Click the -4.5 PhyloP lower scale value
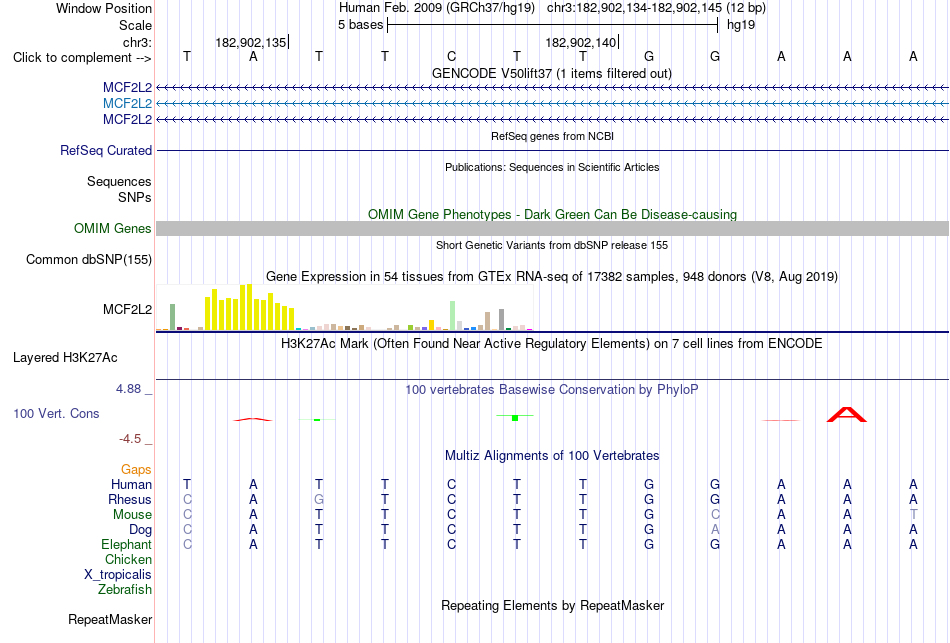This screenshot has height=643, width=950. (x=130, y=439)
